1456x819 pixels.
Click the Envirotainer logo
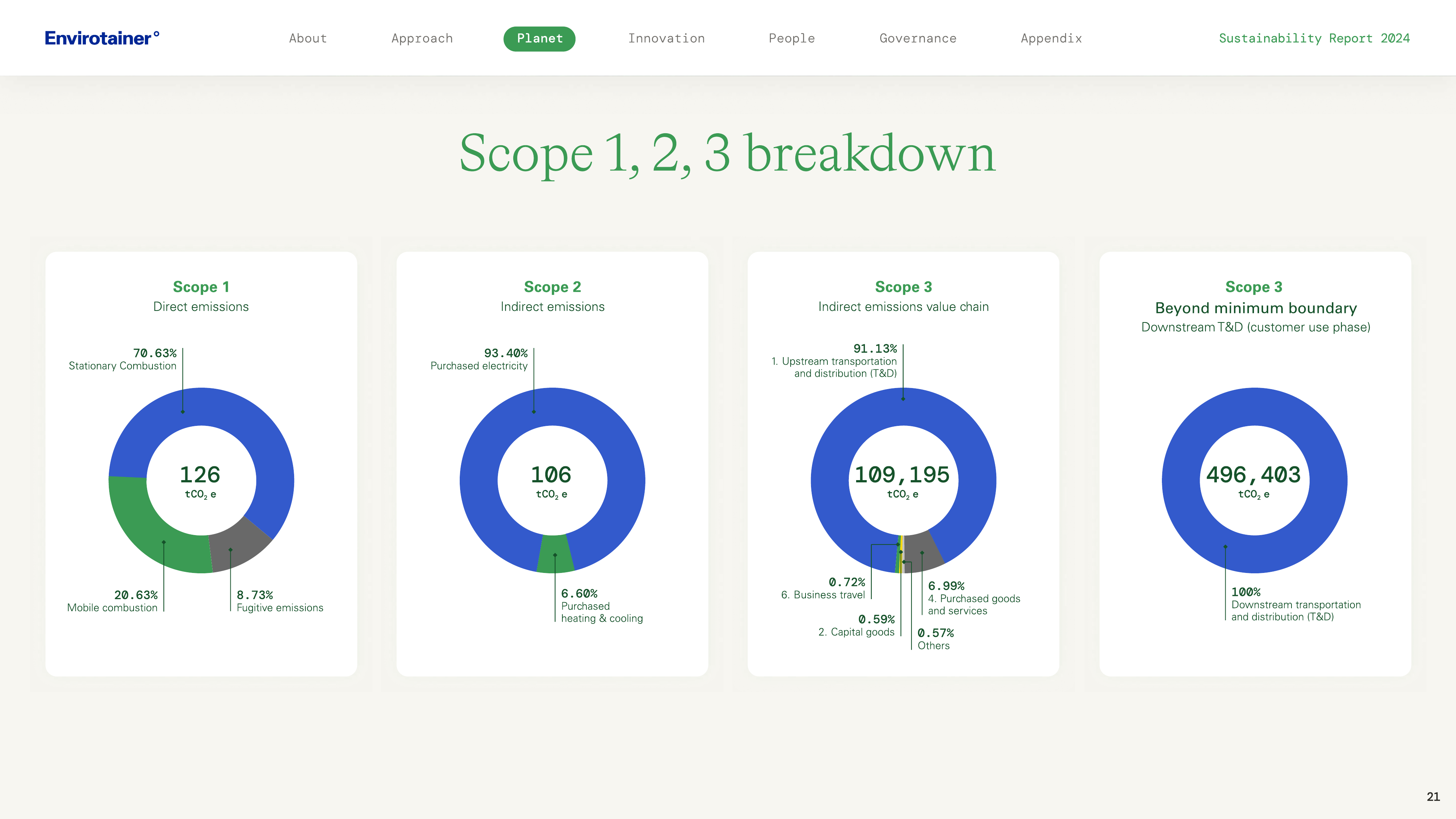click(102, 38)
